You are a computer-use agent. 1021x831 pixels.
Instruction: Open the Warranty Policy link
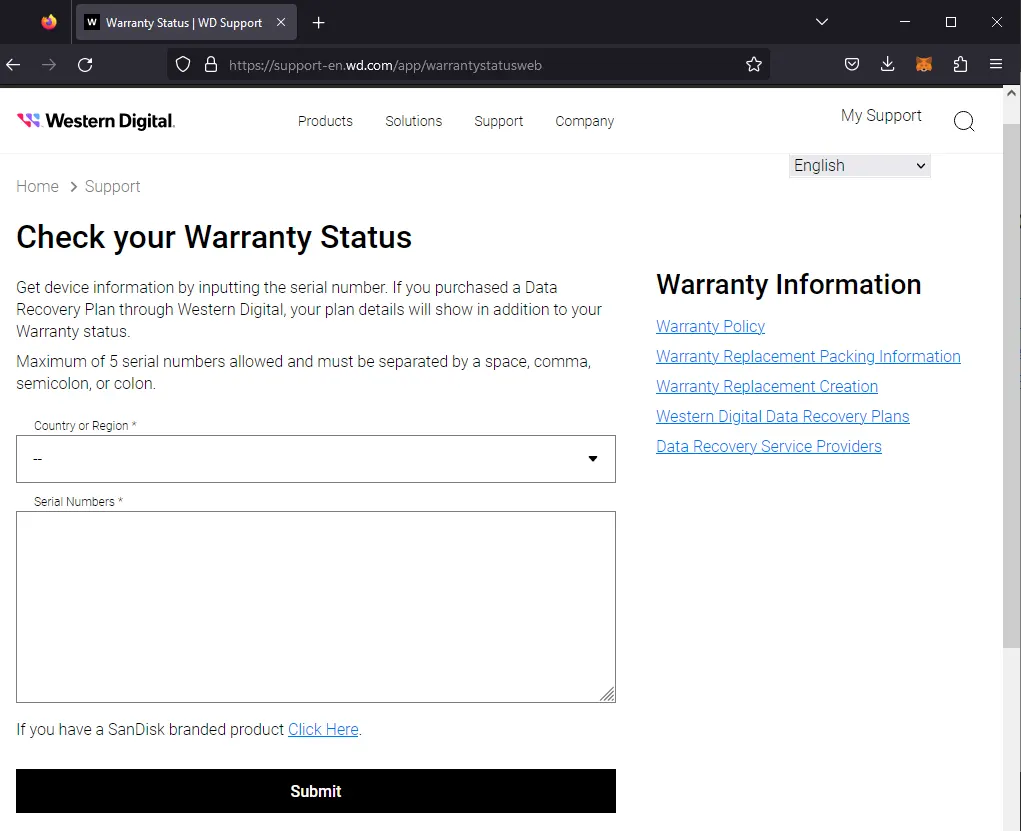tap(710, 326)
